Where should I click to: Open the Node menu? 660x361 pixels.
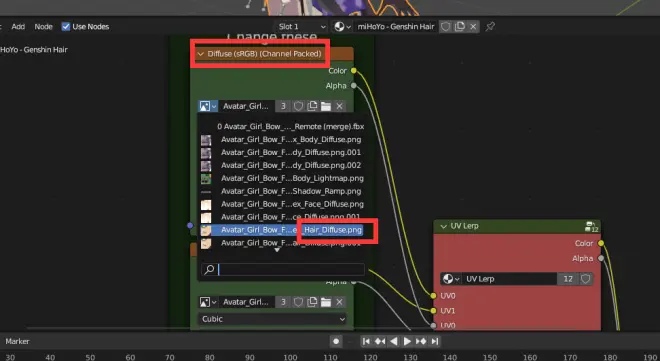coord(43,27)
